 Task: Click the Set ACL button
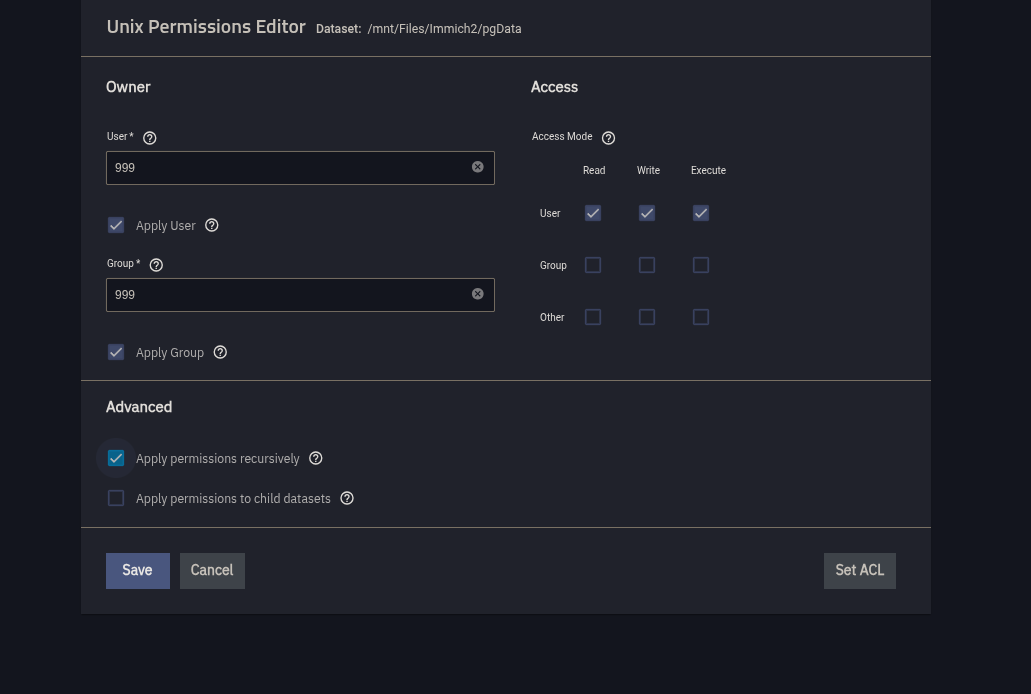pyautogui.click(x=859, y=570)
